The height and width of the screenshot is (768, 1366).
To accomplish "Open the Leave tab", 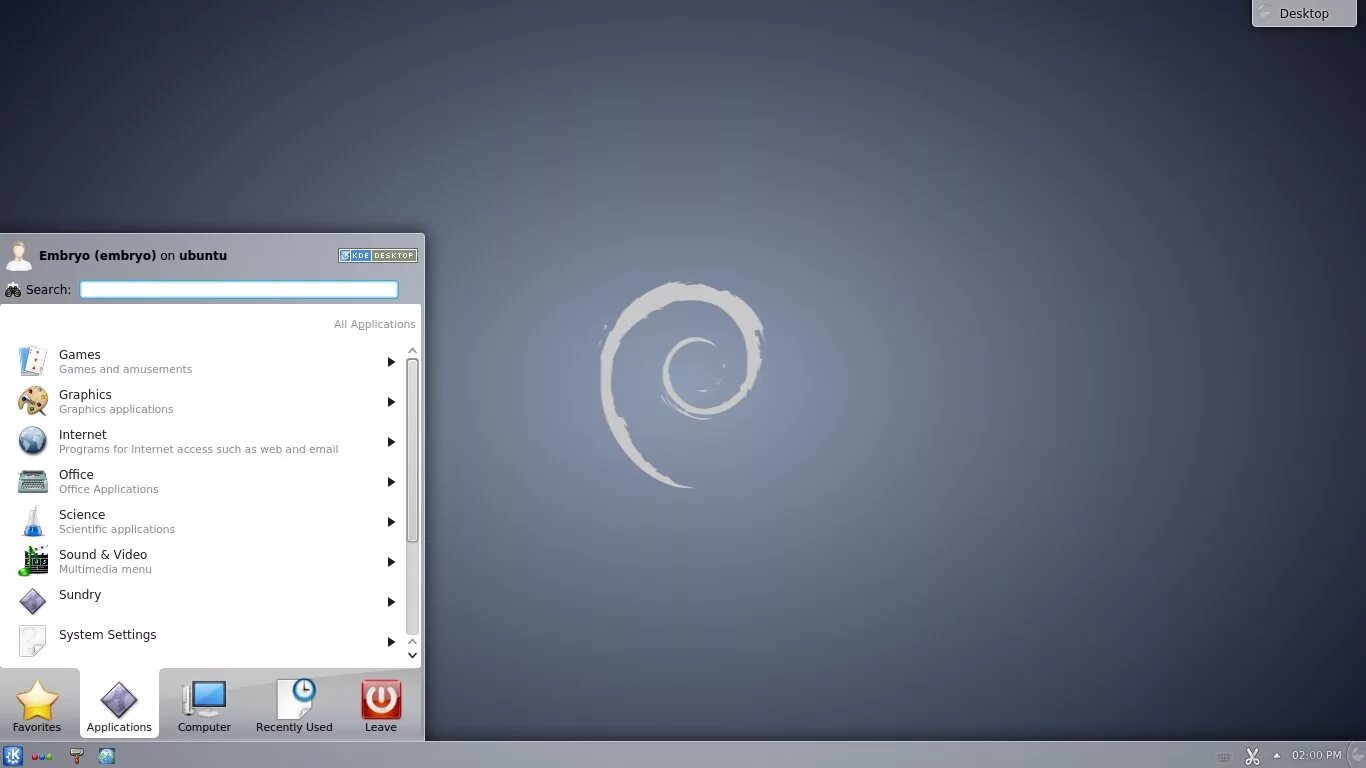I will [x=381, y=705].
